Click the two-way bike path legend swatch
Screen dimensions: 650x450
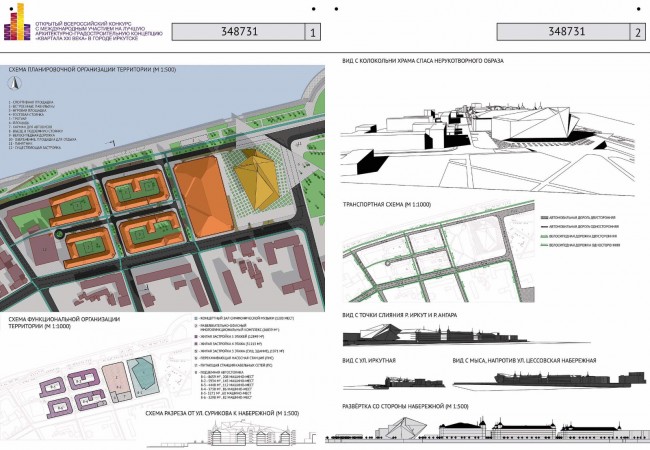click(x=543, y=236)
